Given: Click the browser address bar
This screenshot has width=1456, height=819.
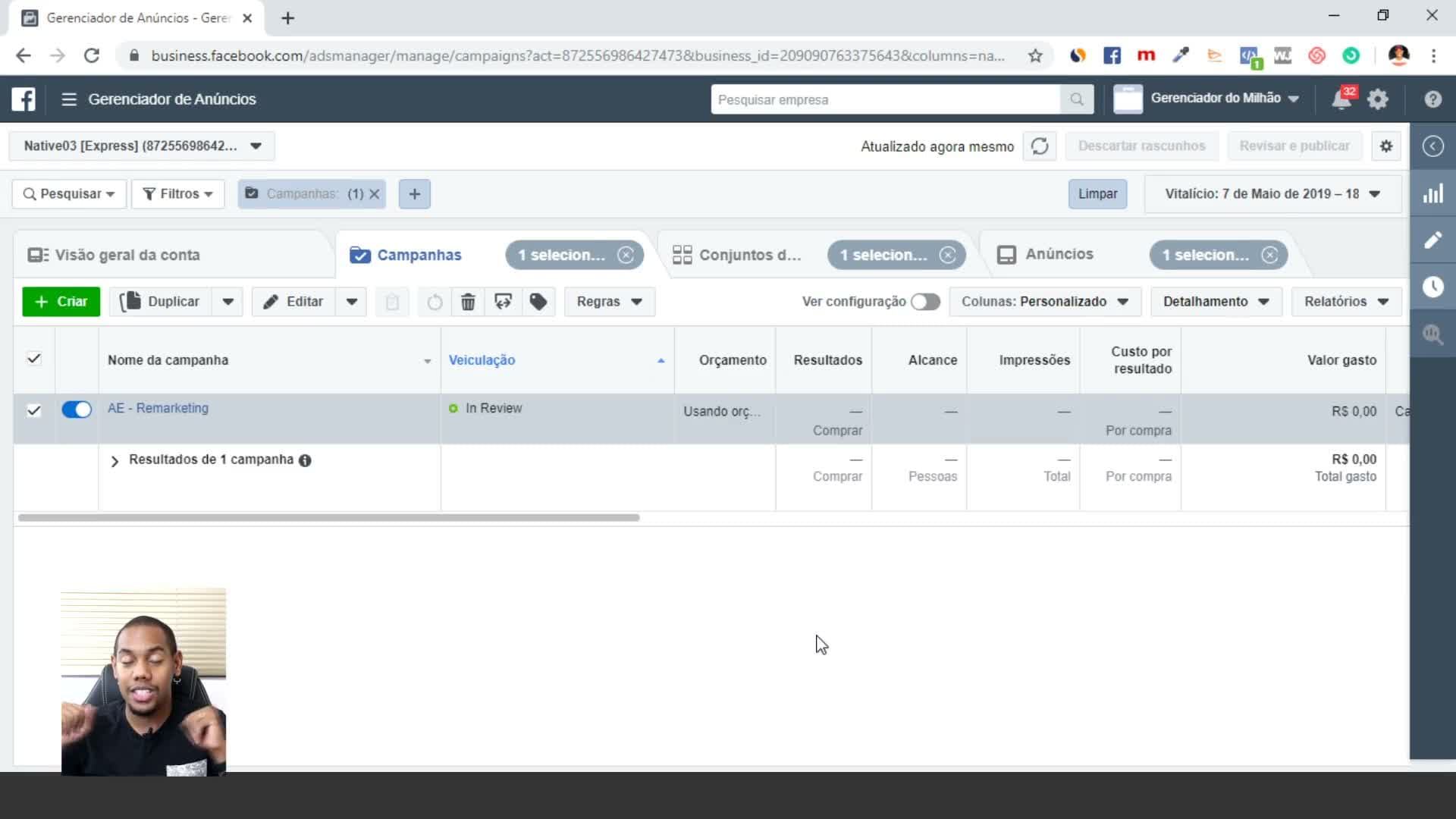Looking at the screenshot, I should pyautogui.click(x=576, y=55).
